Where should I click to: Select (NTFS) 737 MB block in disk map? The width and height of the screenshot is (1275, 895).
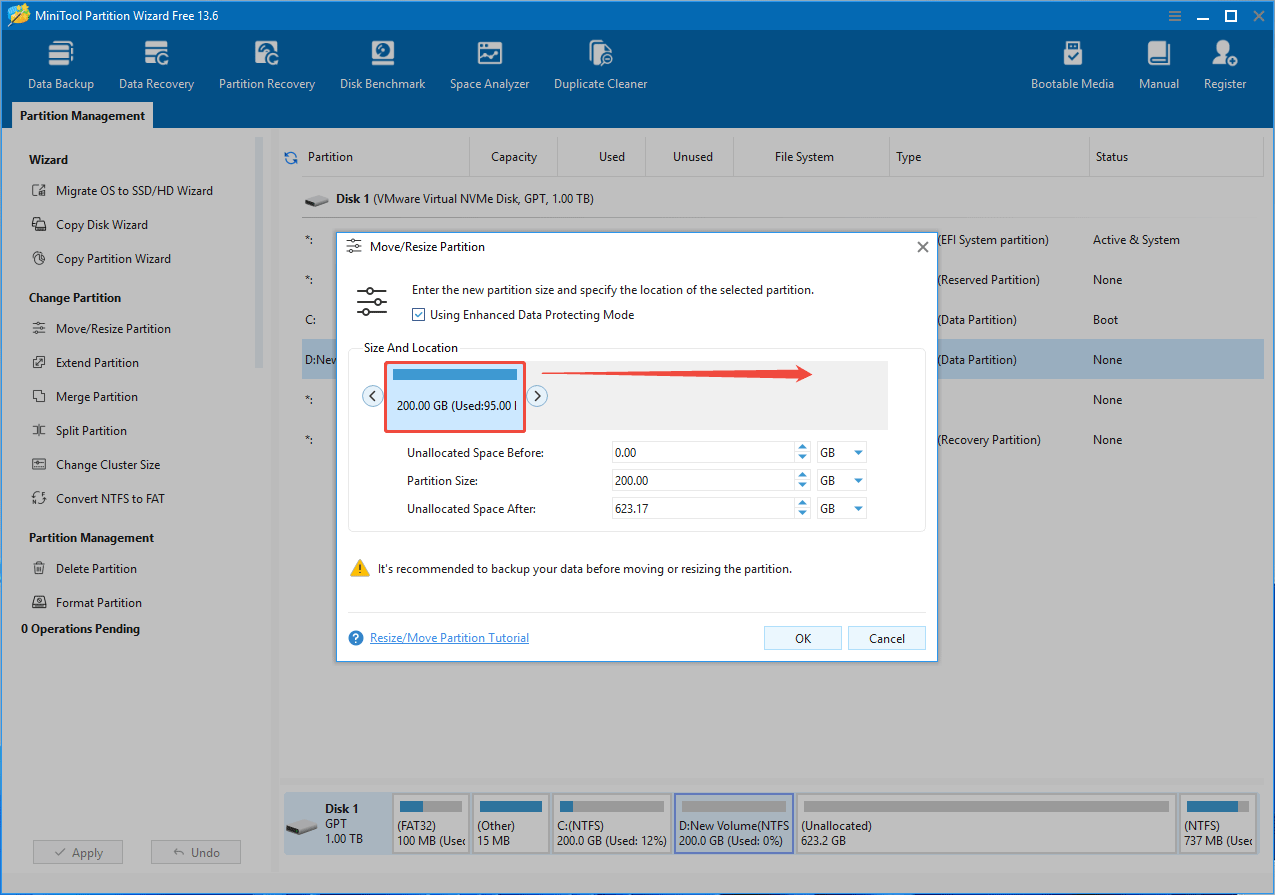[1217, 823]
